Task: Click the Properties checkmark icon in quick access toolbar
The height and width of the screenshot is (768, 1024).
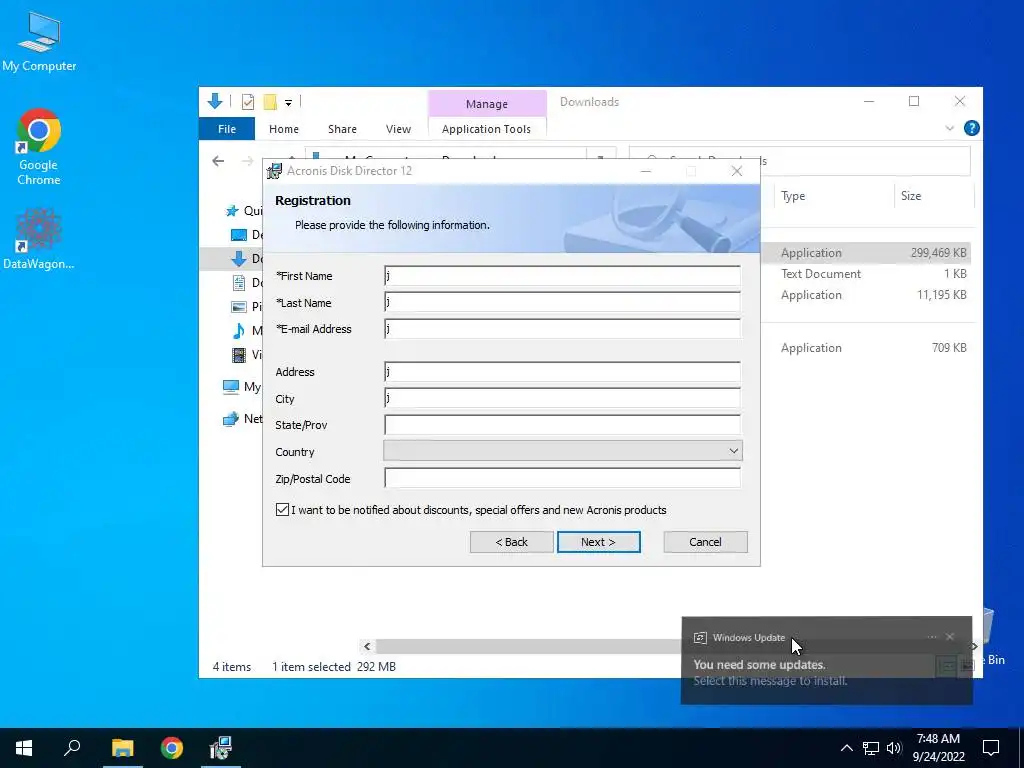Action: [x=248, y=102]
